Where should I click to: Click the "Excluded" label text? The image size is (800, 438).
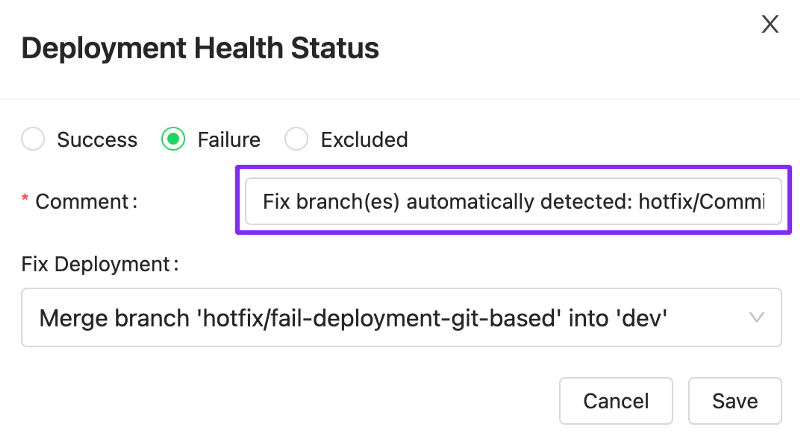coord(364,140)
